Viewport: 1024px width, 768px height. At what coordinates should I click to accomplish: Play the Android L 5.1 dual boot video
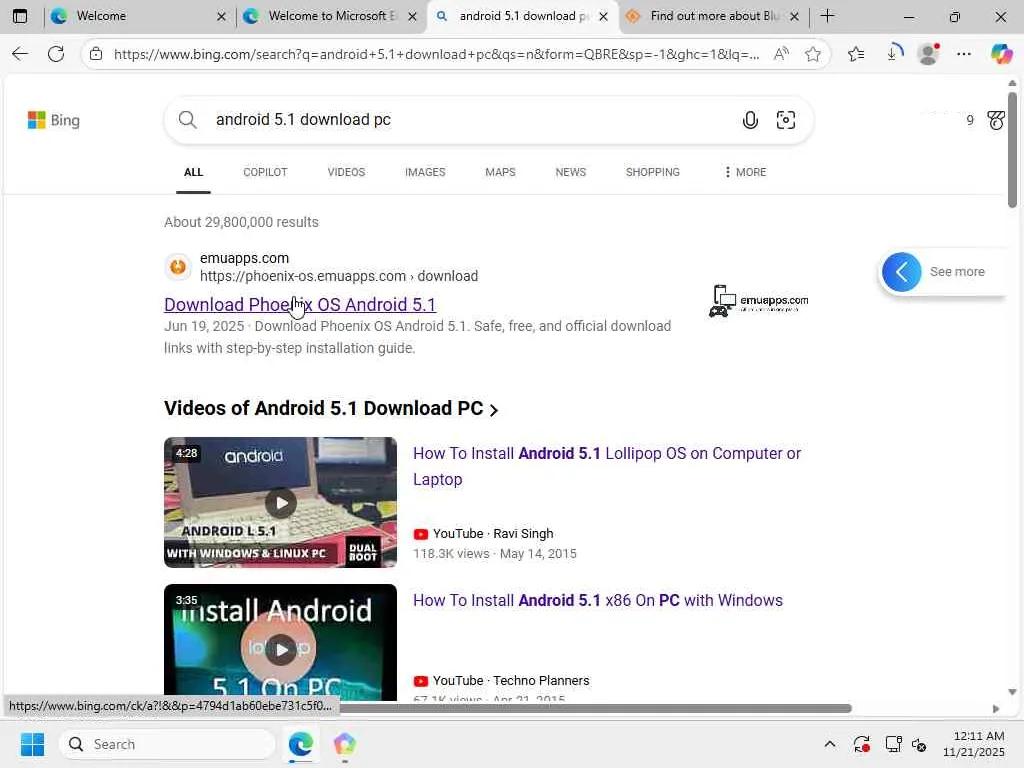(x=280, y=502)
